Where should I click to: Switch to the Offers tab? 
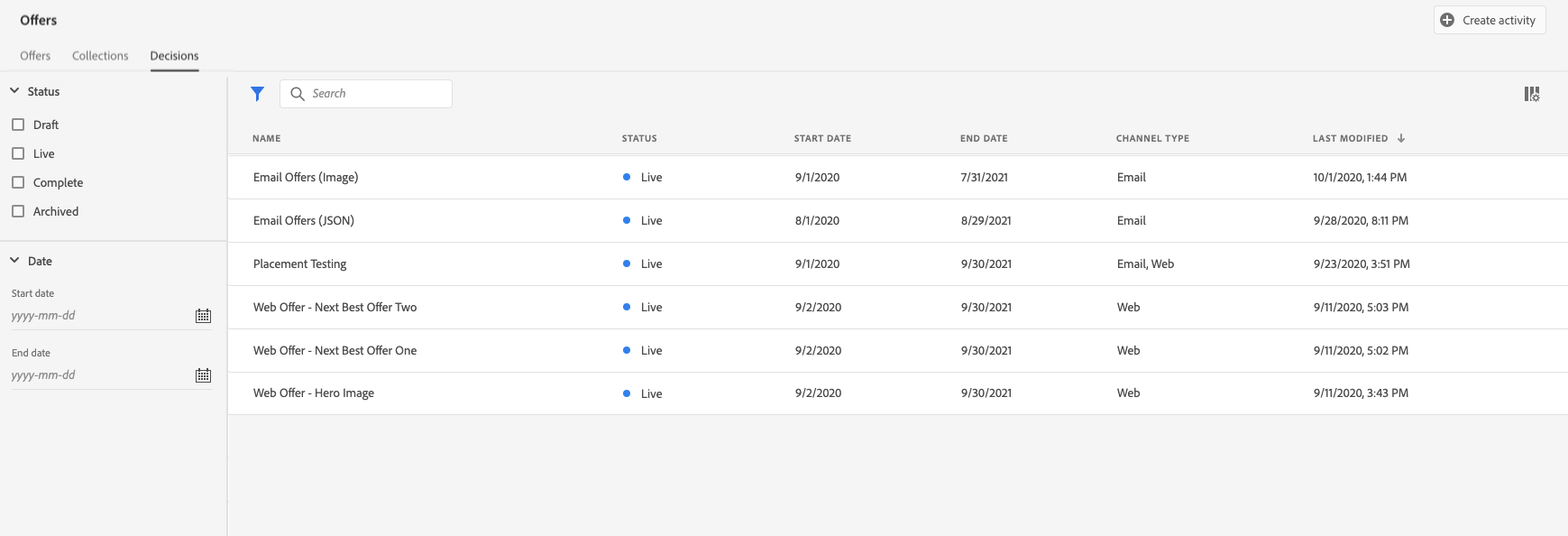point(35,56)
